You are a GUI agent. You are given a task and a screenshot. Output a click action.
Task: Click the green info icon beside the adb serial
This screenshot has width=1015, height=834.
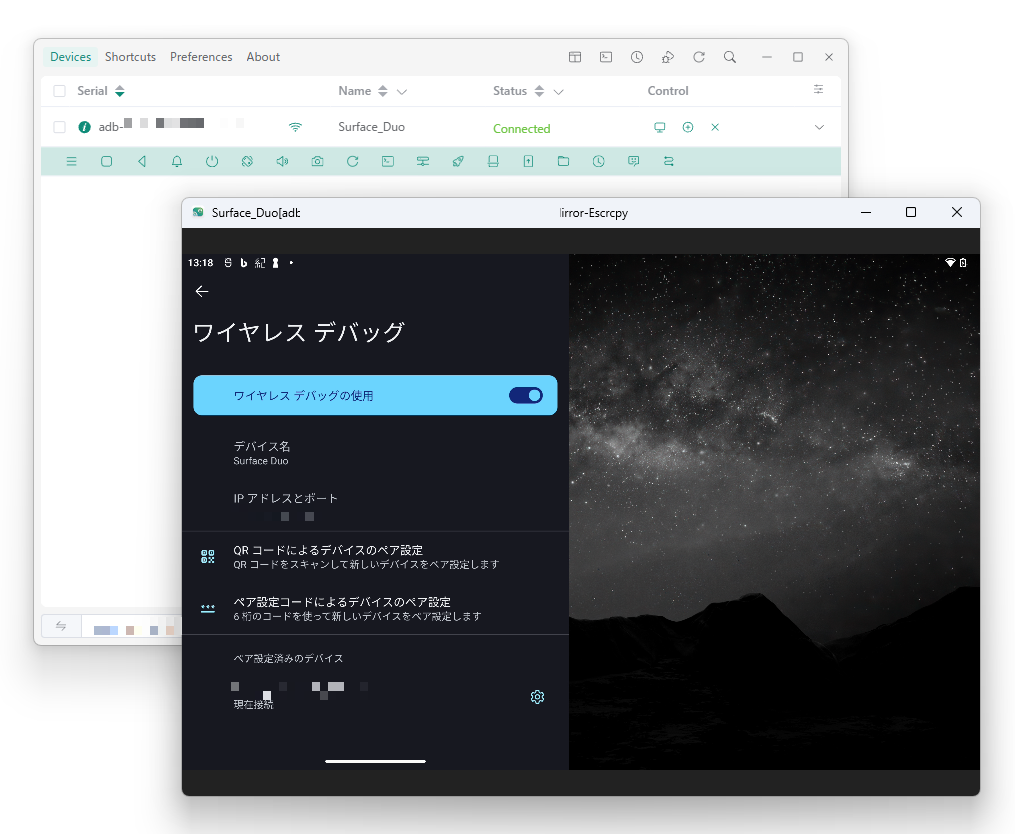(84, 127)
